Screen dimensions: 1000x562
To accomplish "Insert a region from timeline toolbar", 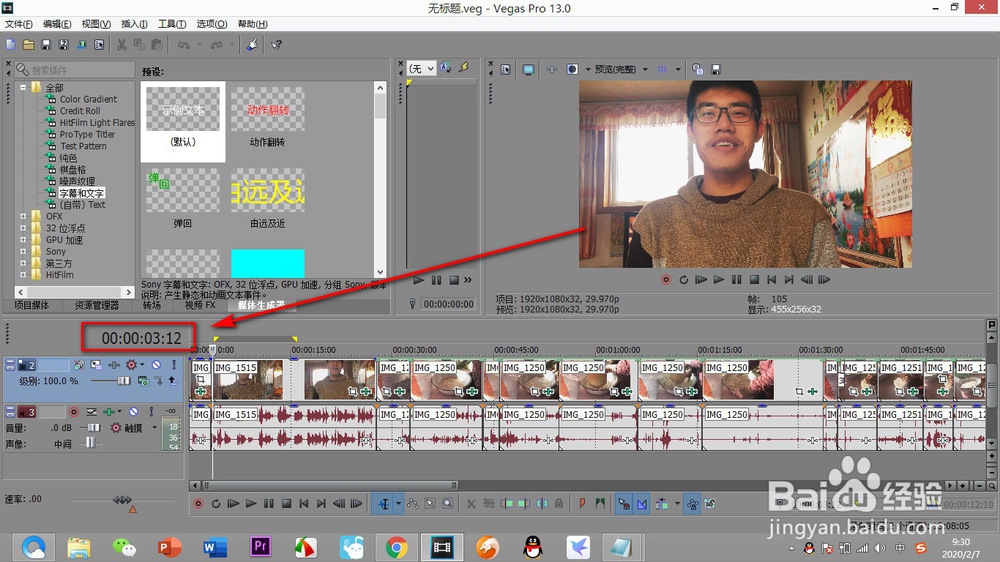I will tap(600, 504).
